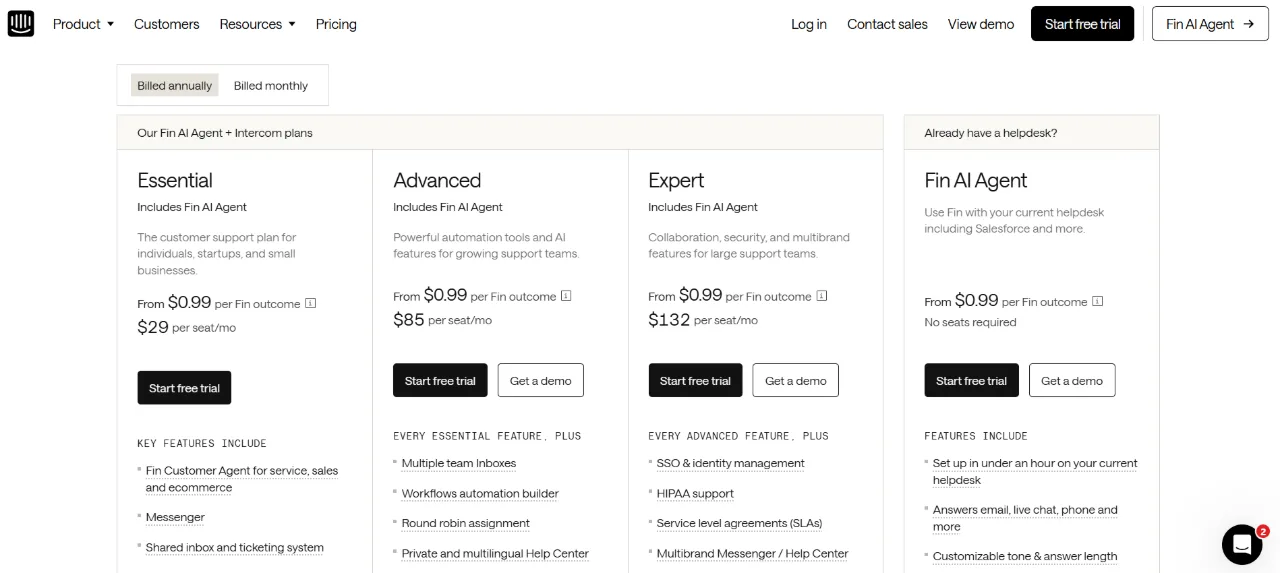Click the Essential plan heading
This screenshot has height=573, width=1280.
click(x=175, y=180)
